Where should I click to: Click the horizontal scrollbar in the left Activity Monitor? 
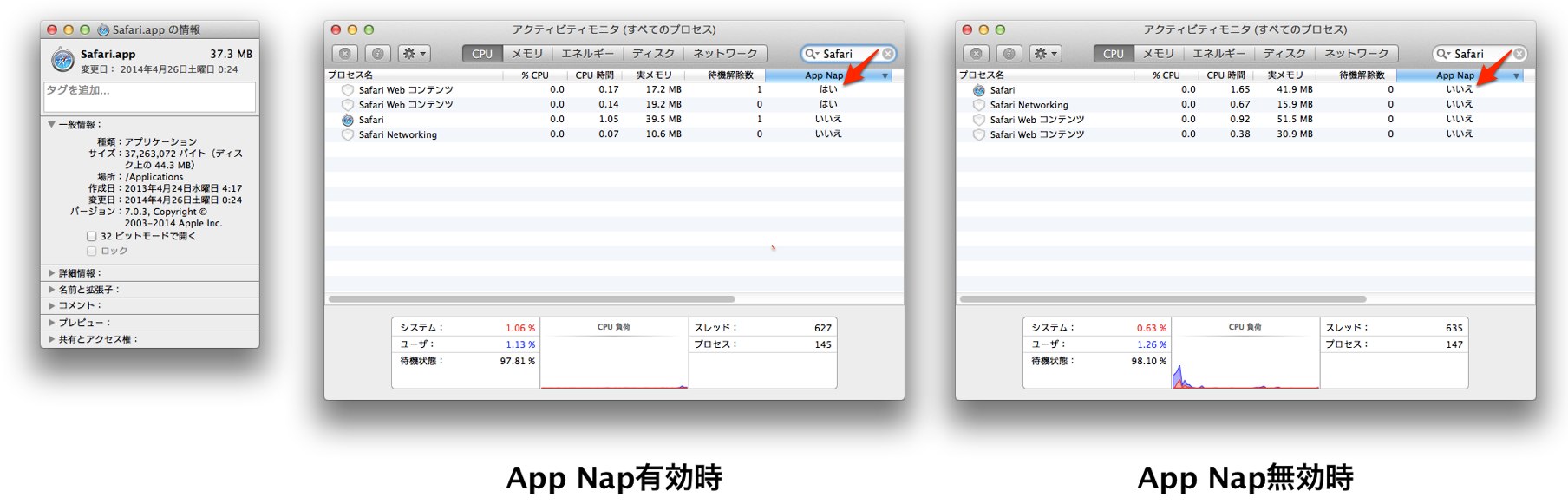[x=532, y=299]
